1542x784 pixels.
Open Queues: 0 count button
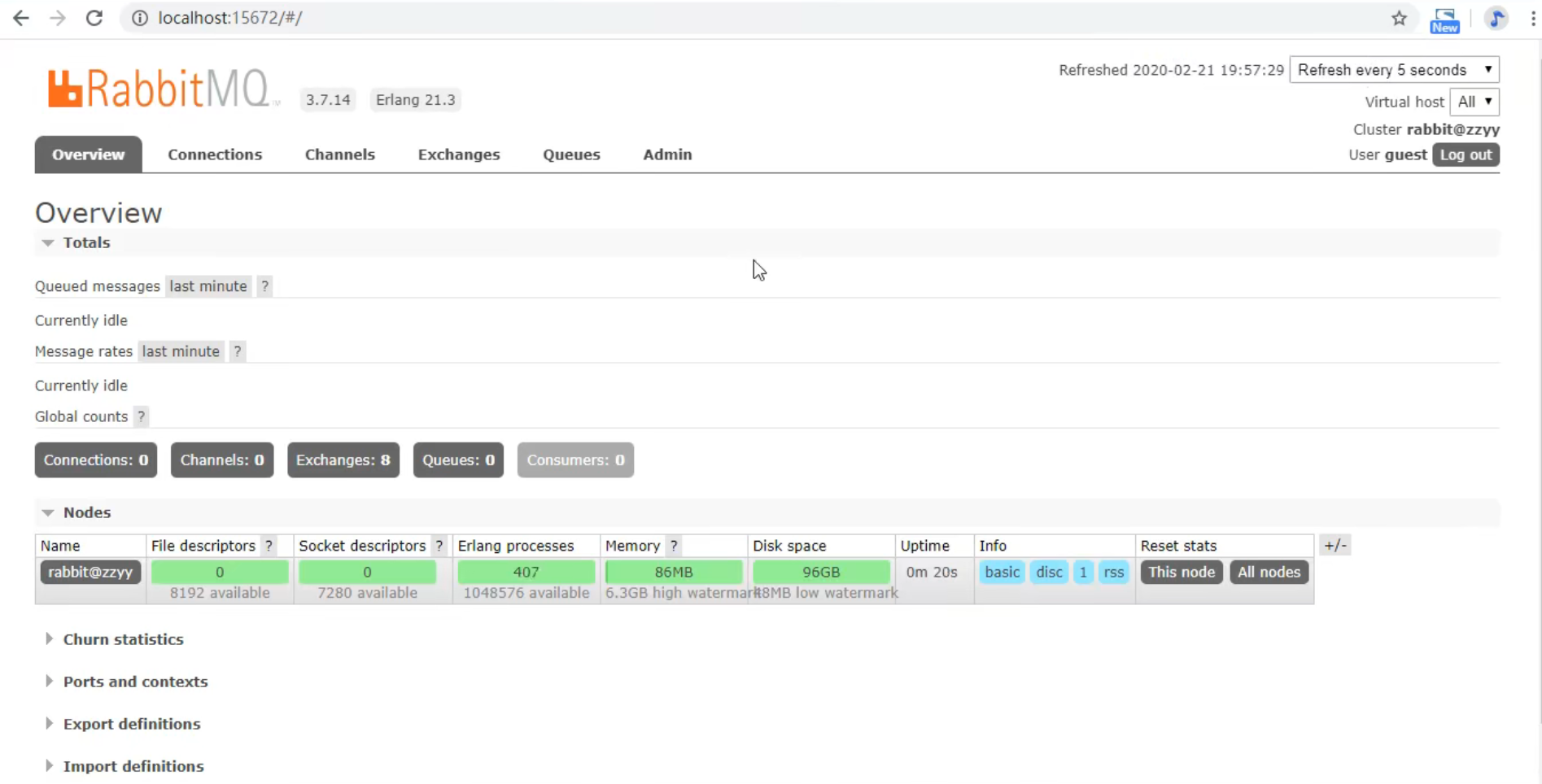tap(458, 460)
